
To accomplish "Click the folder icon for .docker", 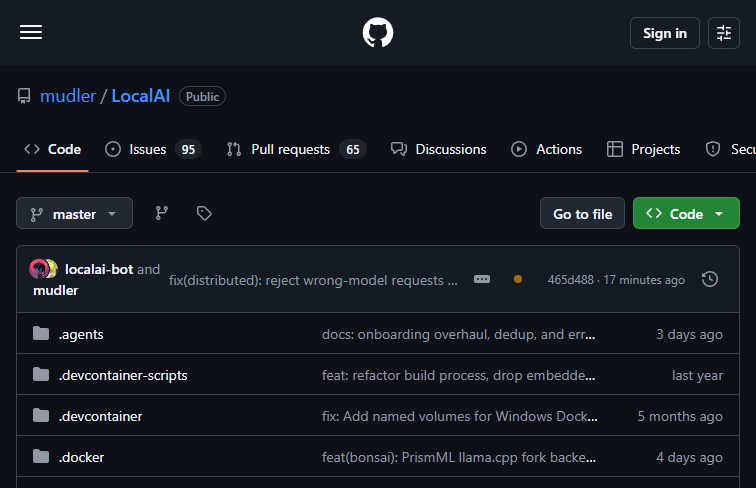I will click(41, 456).
